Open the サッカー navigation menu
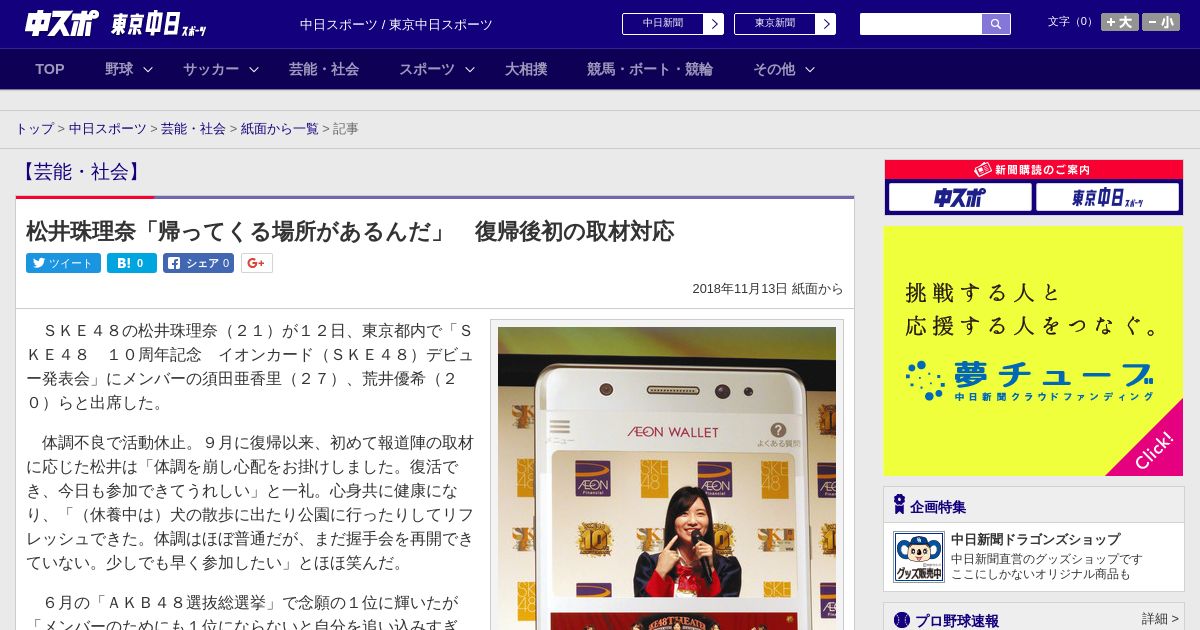1200x630 pixels. point(211,69)
